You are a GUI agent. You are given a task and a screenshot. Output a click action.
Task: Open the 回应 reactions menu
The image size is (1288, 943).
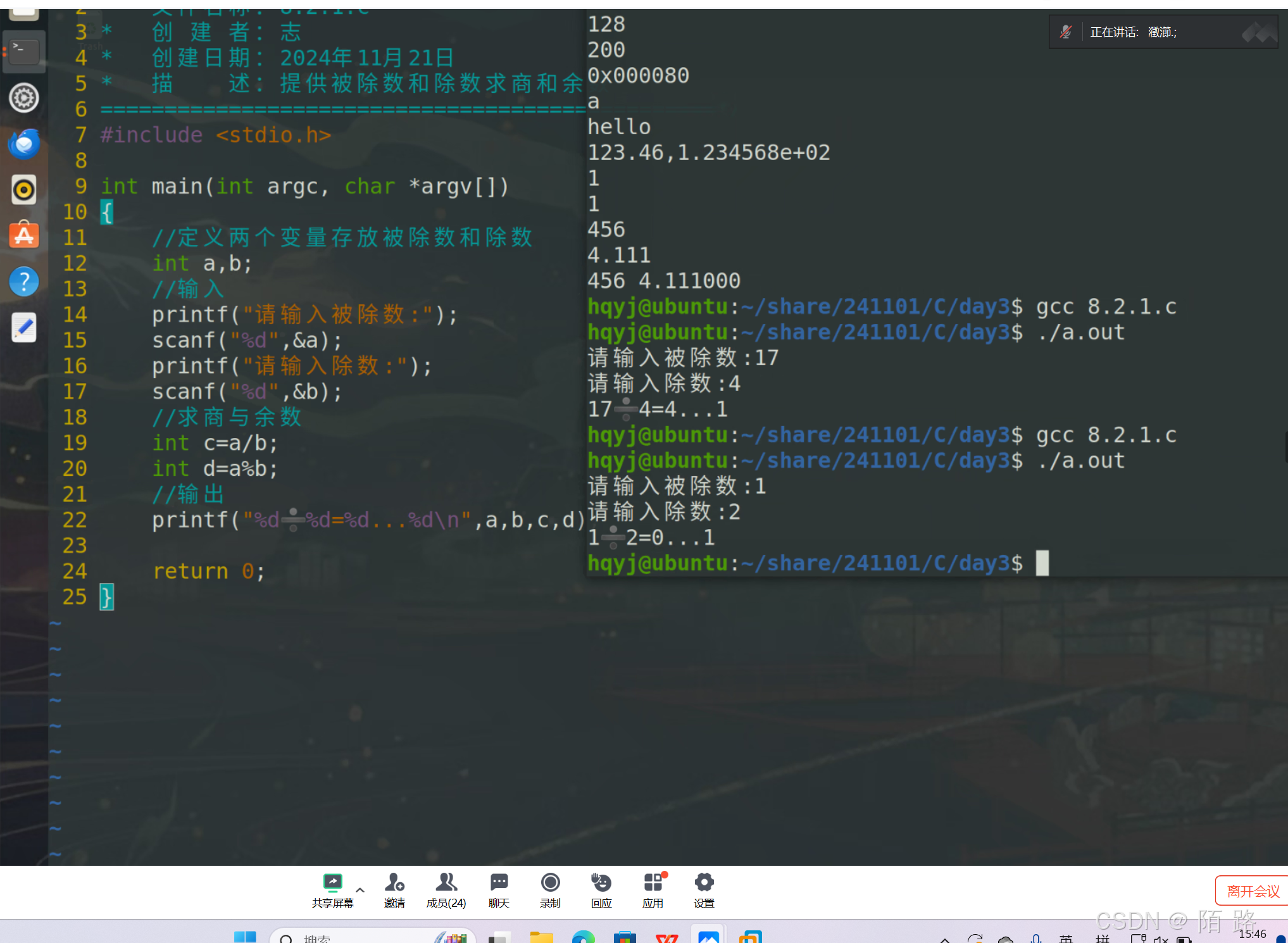tap(601, 882)
